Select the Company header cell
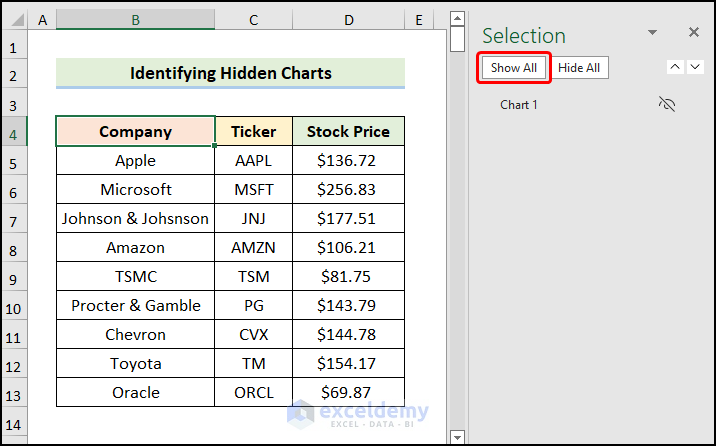 [136, 131]
